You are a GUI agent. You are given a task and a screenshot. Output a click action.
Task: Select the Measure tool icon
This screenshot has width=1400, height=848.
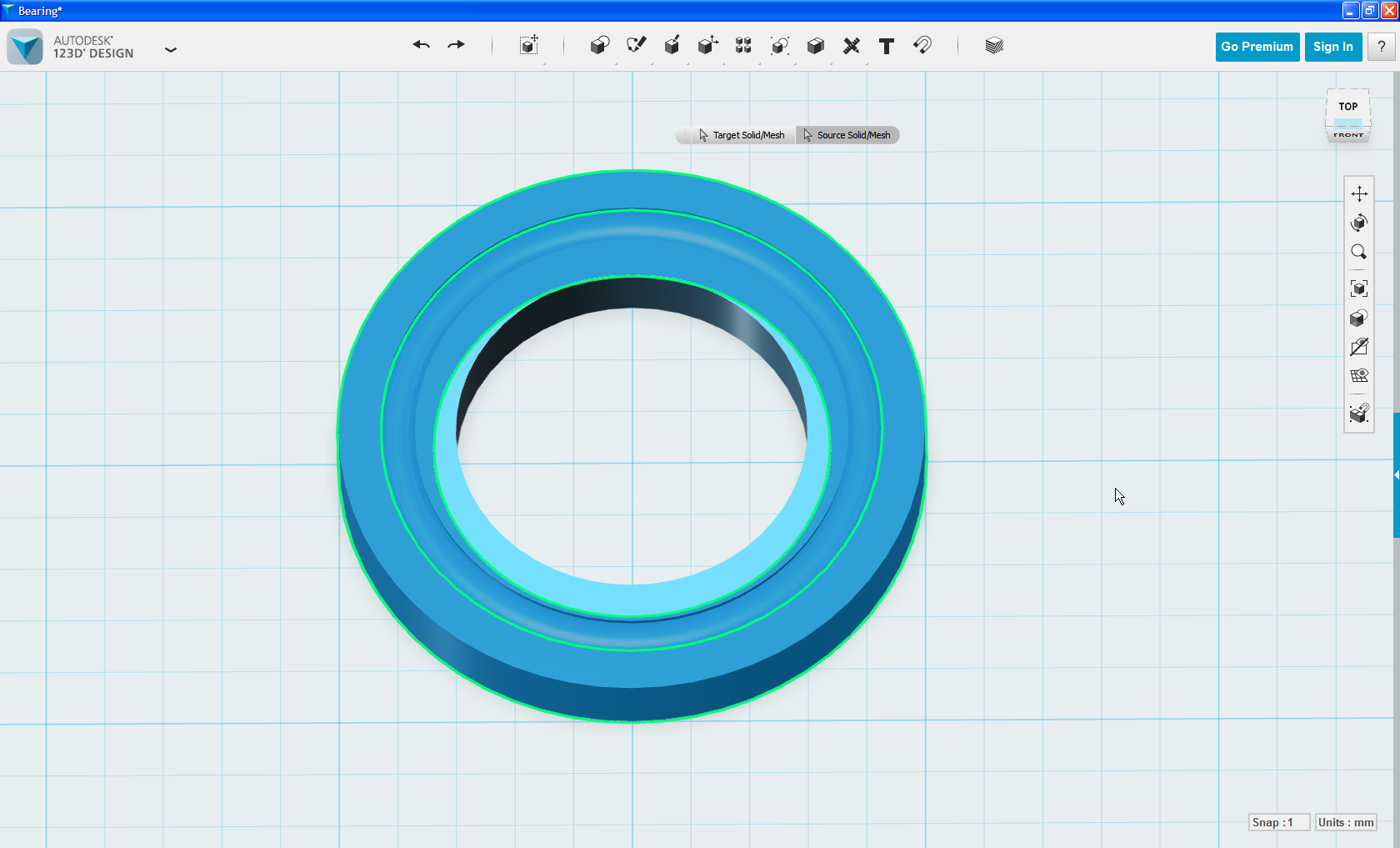tap(922, 45)
